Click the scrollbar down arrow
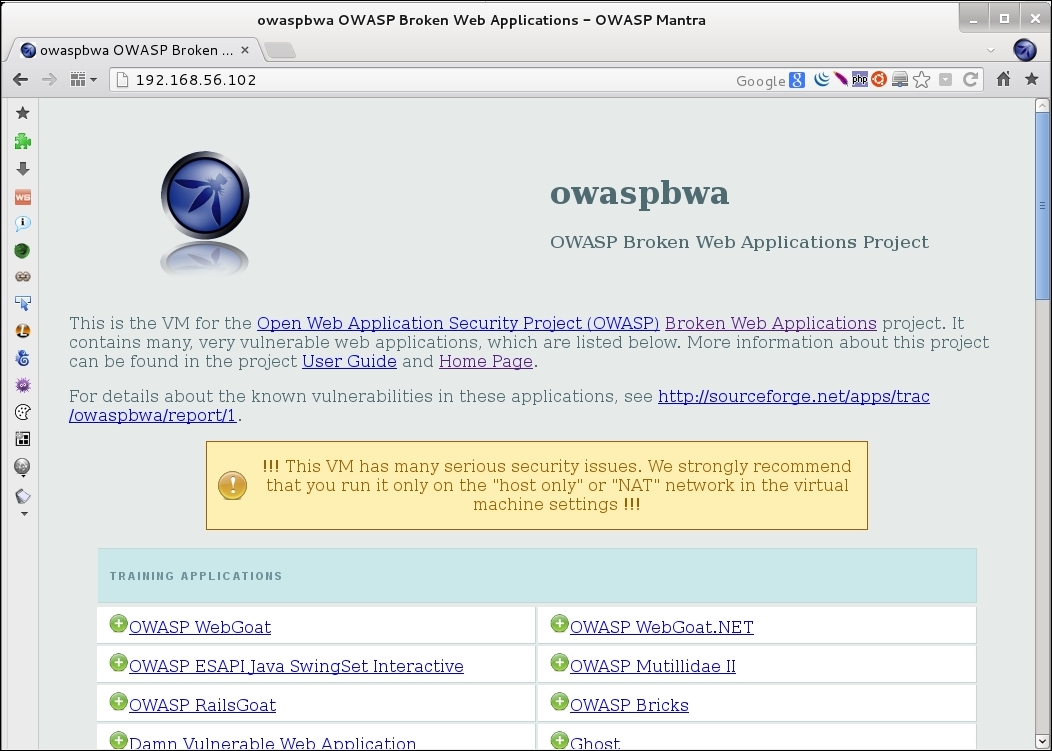 pos(1043,741)
